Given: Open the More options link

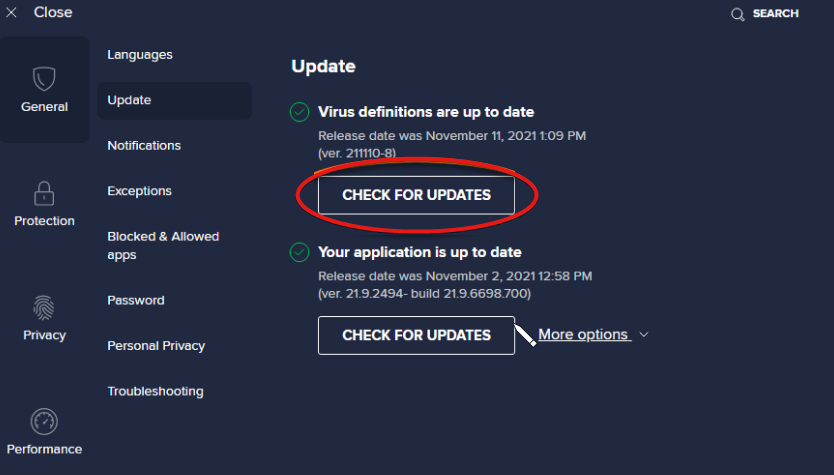Looking at the screenshot, I should (x=583, y=335).
